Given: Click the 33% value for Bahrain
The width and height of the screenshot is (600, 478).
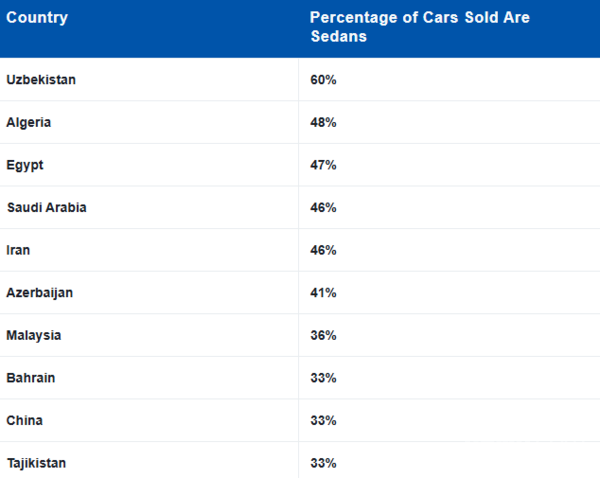Looking at the screenshot, I should tap(323, 378).
